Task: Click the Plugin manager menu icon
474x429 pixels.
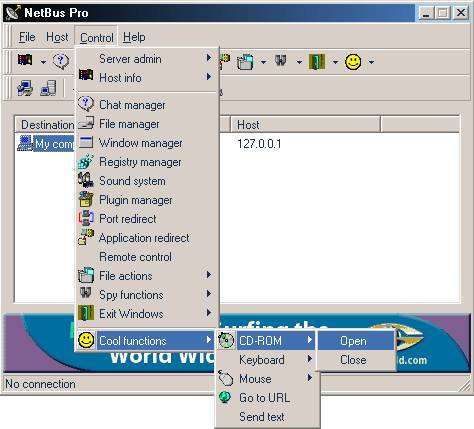Action: (x=86, y=199)
